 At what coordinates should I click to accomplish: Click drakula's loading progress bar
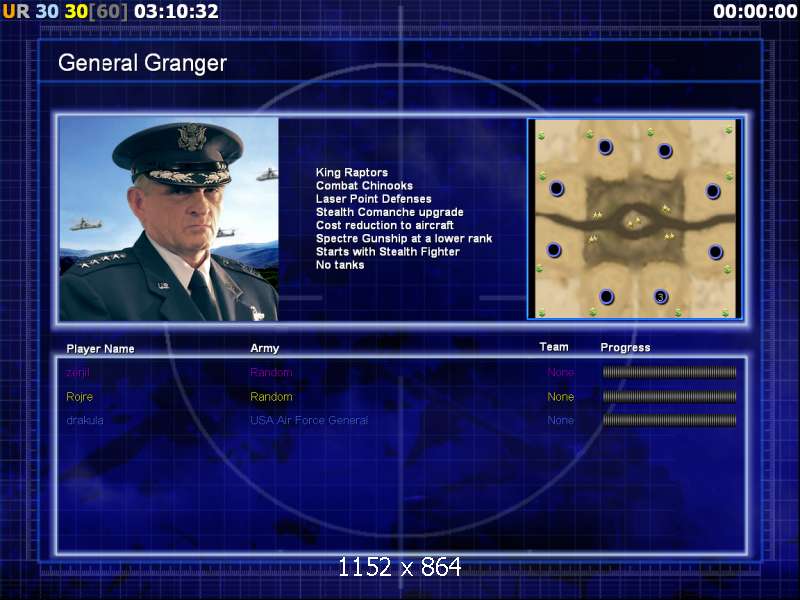tap(669, 420)
